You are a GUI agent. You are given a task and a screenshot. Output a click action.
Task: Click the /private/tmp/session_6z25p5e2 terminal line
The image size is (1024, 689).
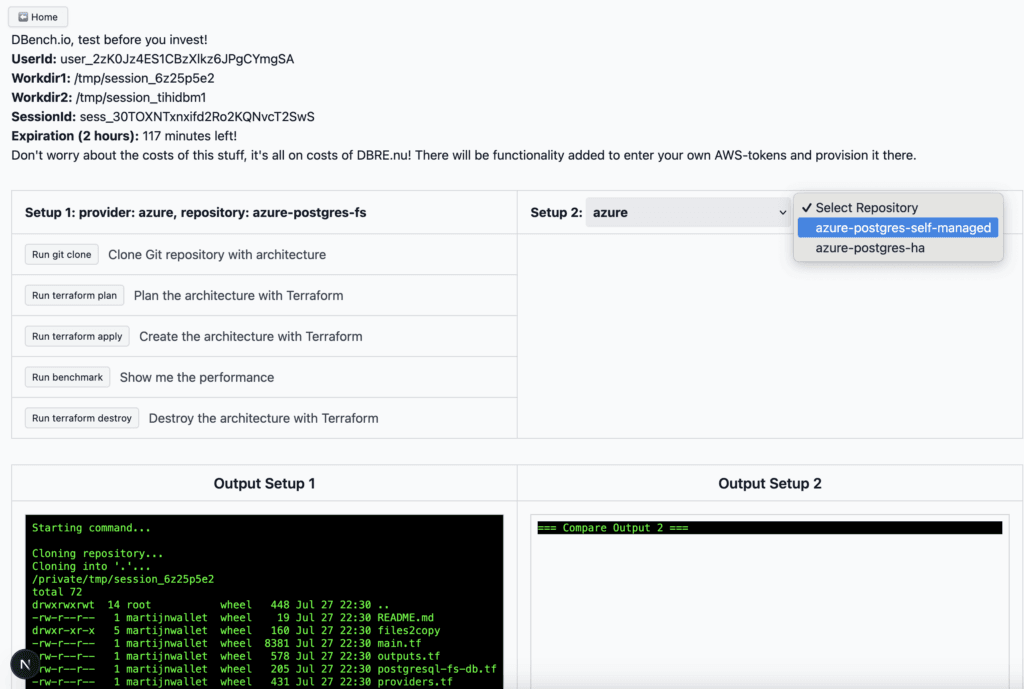pos(123,579)
